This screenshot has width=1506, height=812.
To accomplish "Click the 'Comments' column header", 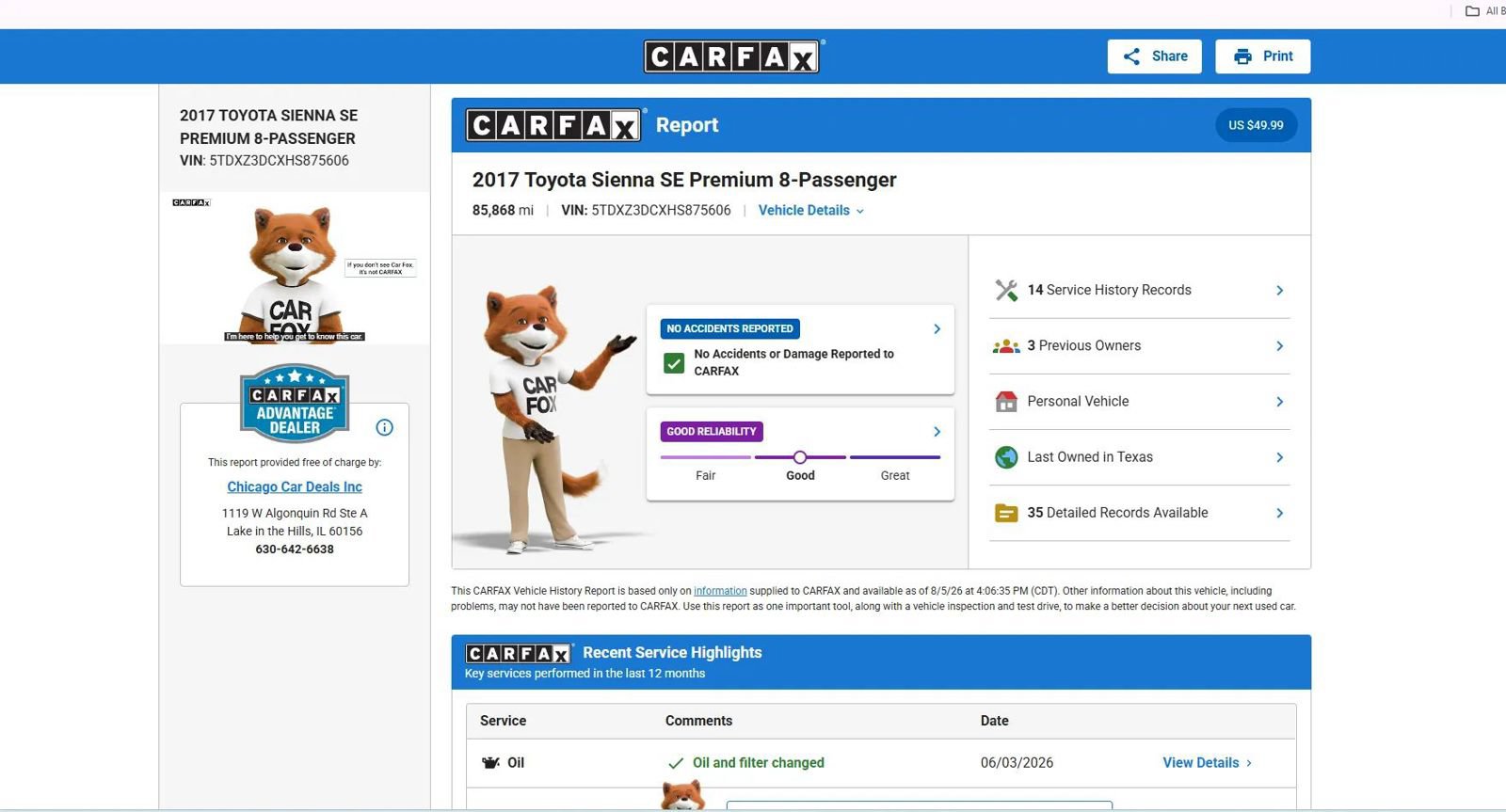I will click(698, 721).
